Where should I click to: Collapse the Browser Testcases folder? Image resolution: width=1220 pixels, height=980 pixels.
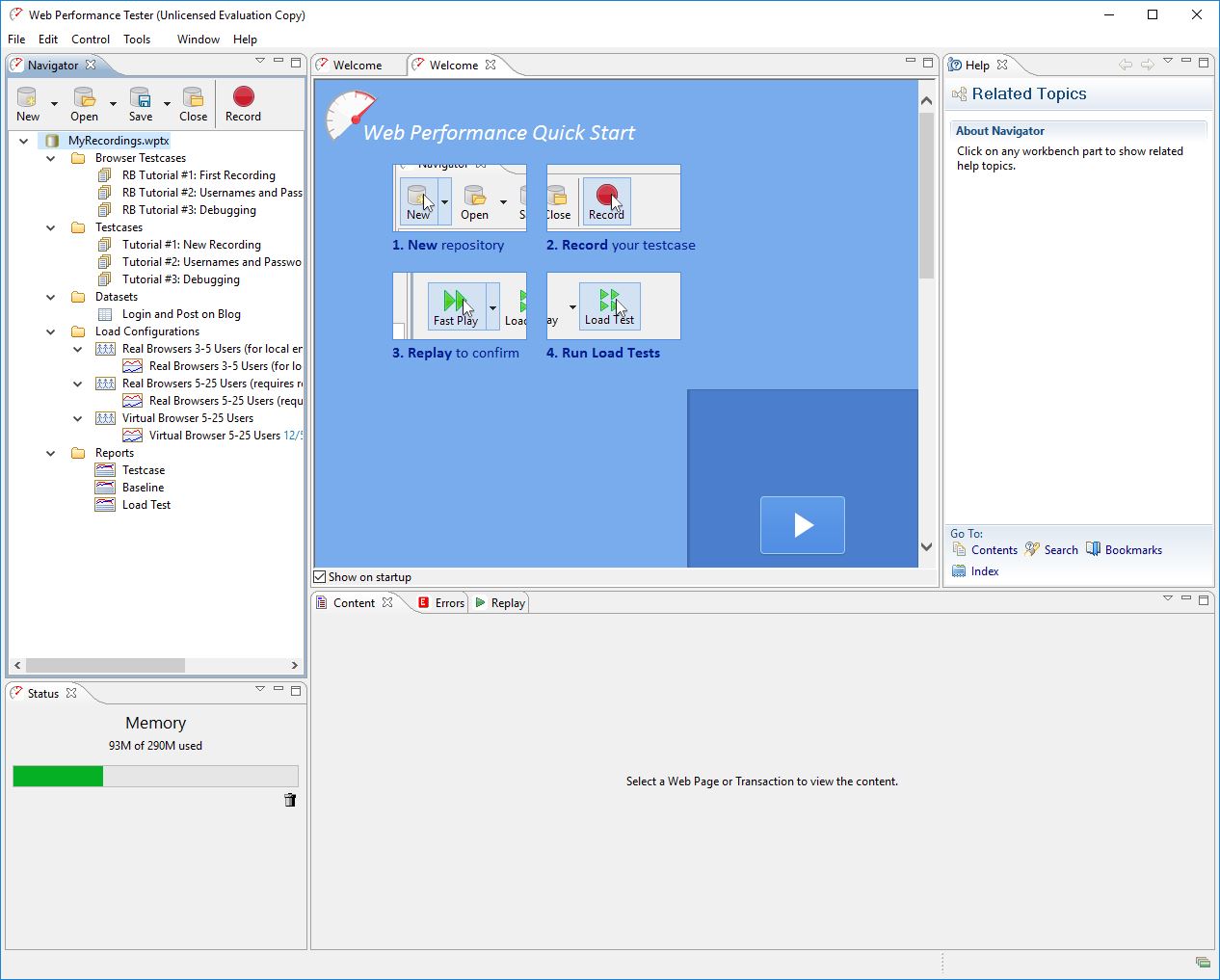(x=50, y=157)
